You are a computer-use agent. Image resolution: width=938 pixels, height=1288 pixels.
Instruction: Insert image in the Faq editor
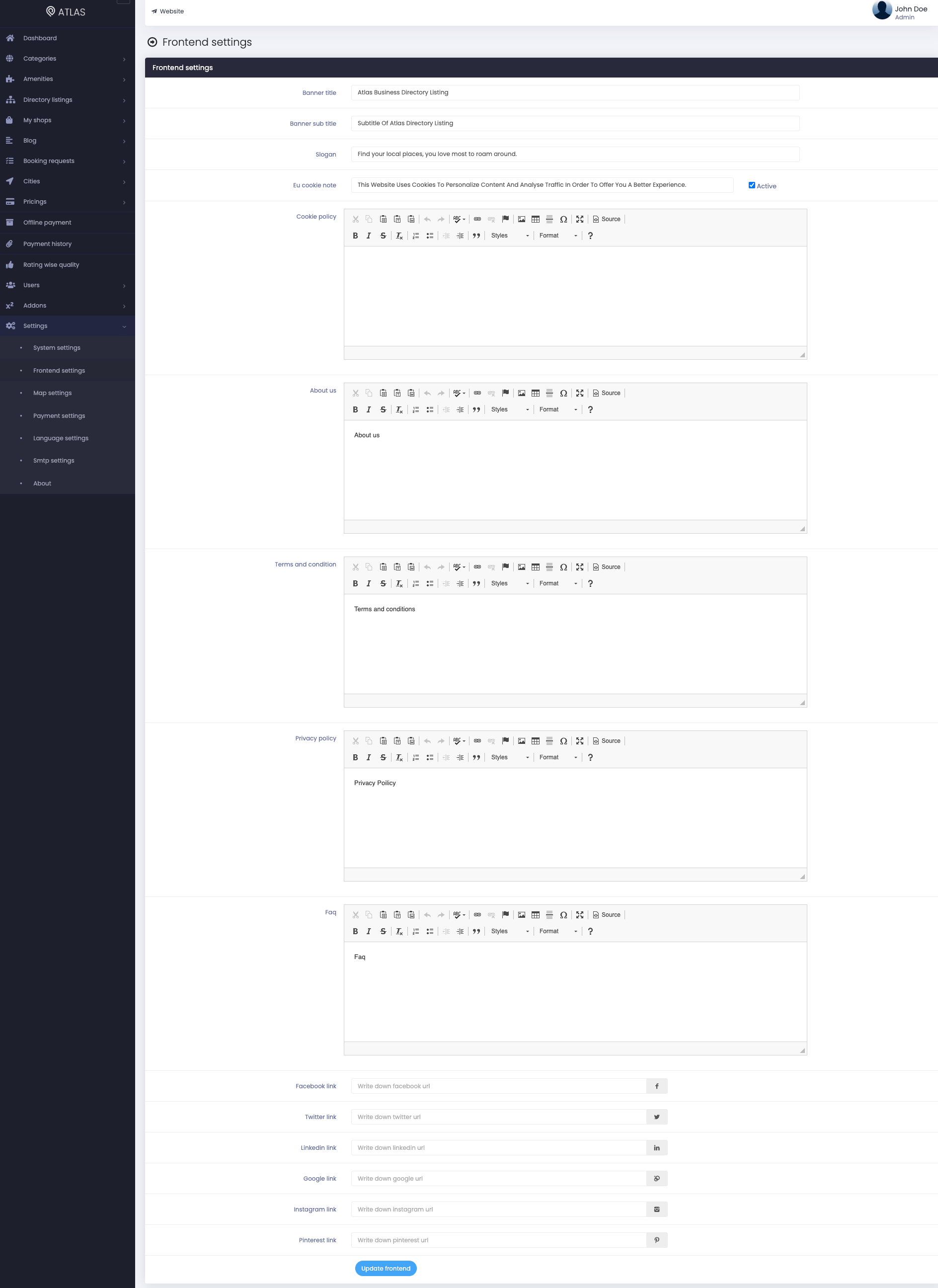point(522,915)
